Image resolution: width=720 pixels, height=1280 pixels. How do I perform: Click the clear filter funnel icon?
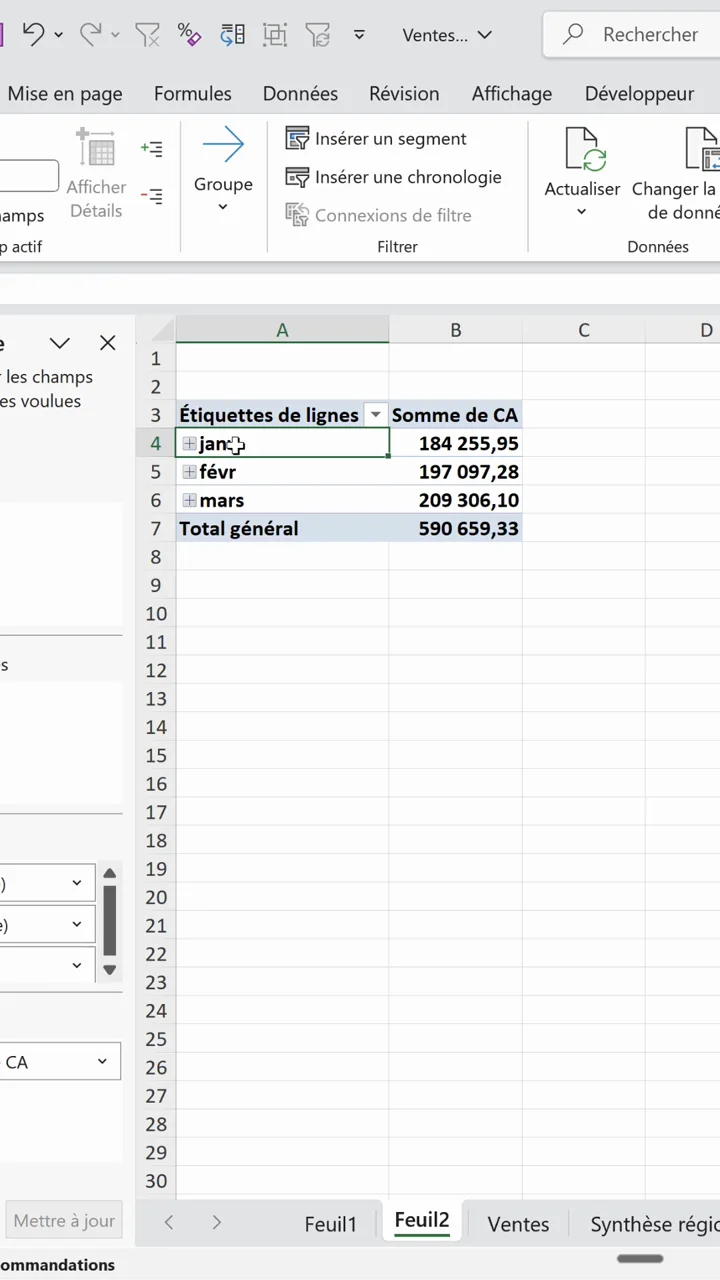[x=147, y=35]
